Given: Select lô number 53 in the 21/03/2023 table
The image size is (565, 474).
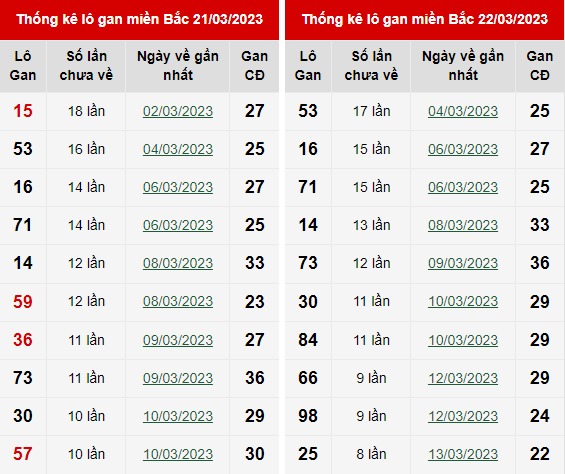Looking at the screenshot, I should point(23,149).
